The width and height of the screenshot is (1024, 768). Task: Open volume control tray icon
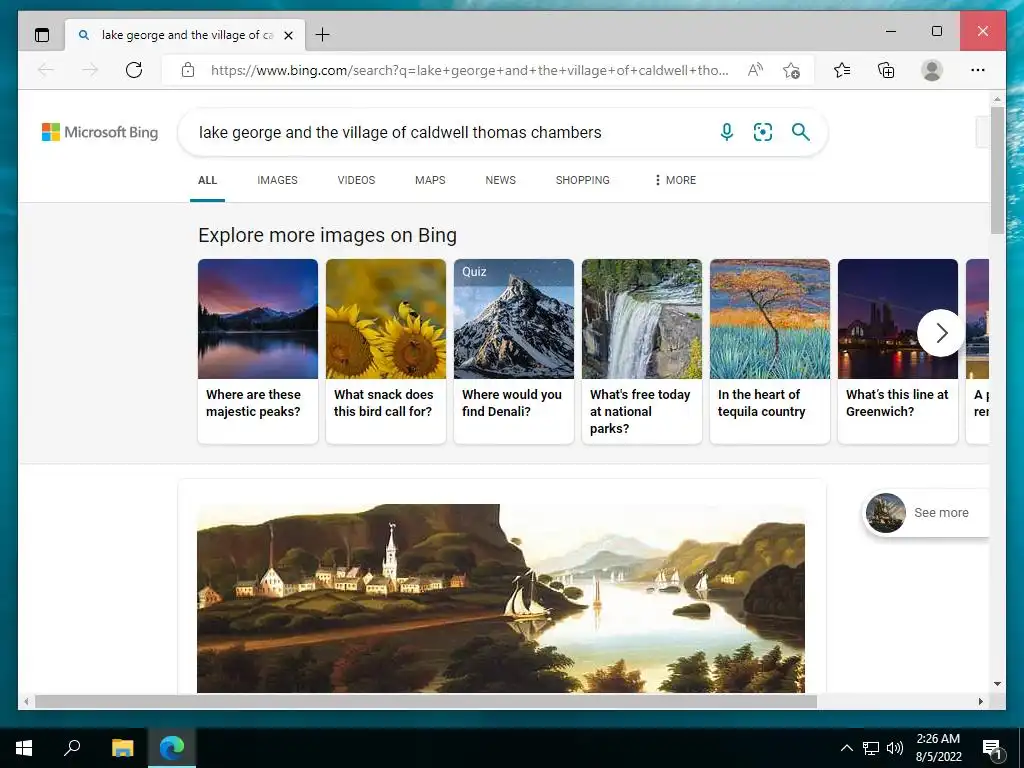(895, 748)
